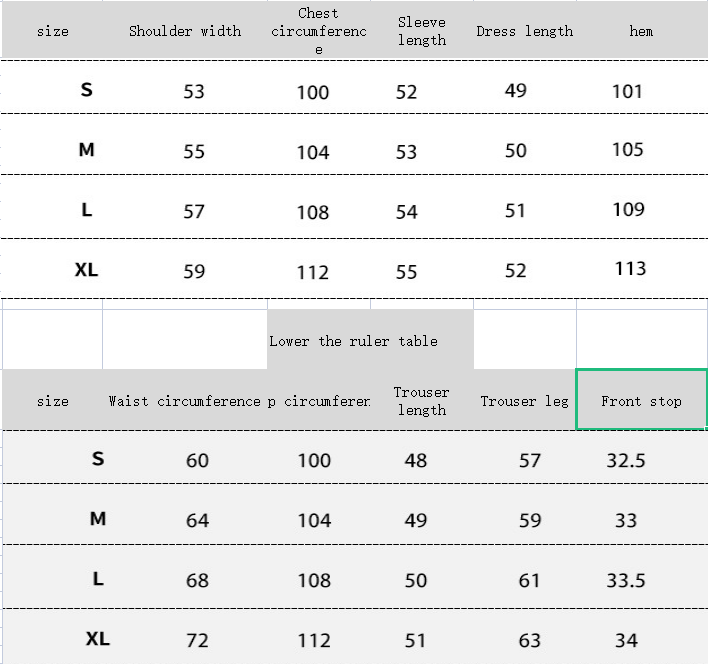Click the "Lower the ruler table" title cell
Image resolution: width=708 pixels, height=664 pixels.
tap(353, 341)
